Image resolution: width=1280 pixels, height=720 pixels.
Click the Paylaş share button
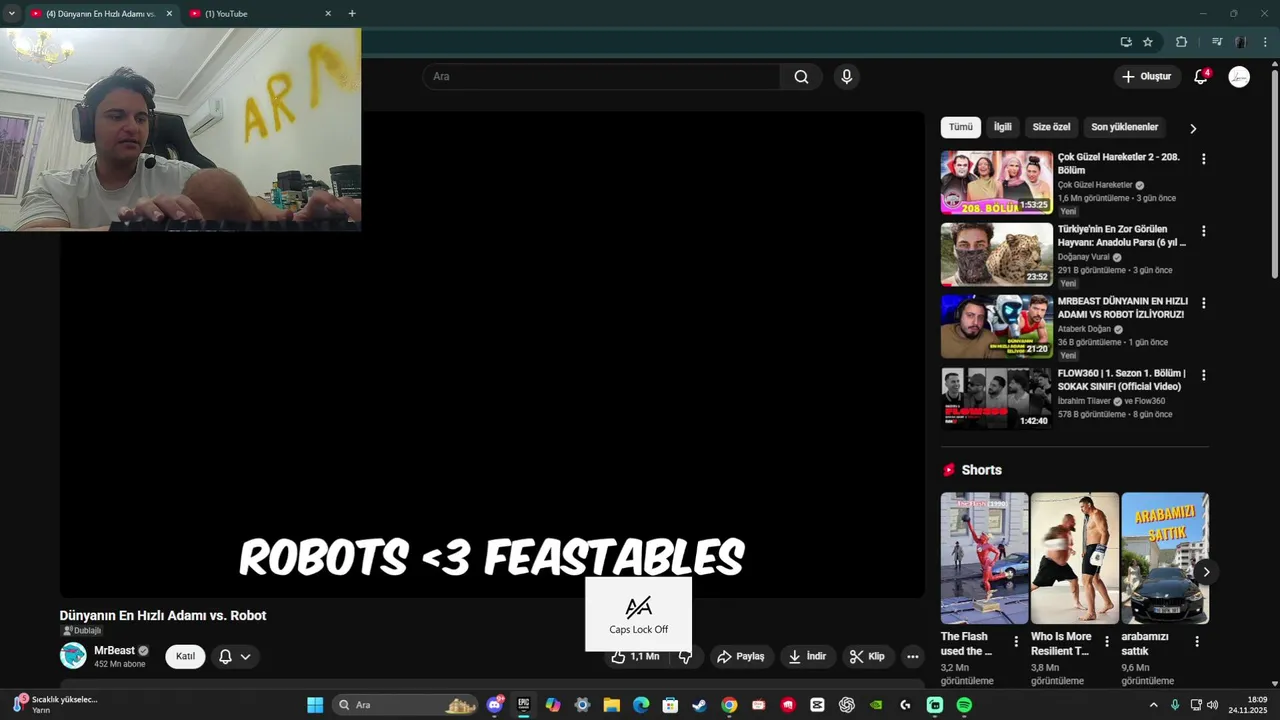pyautogui.click(x=740, y=656)
